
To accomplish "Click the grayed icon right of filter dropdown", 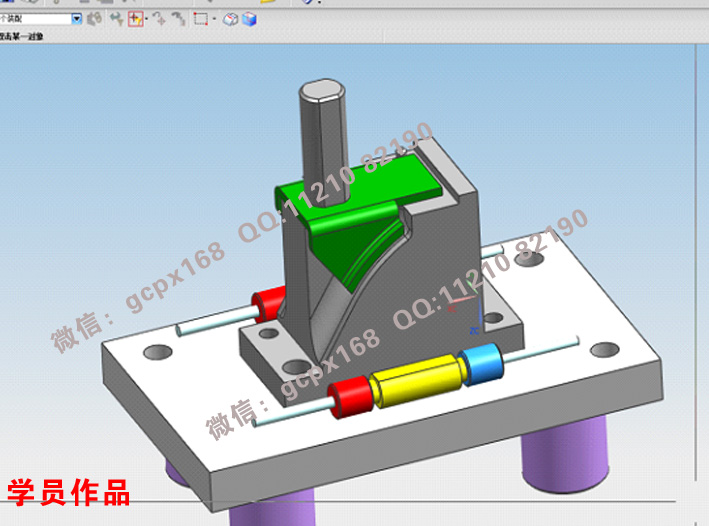I will click(95, 19).
